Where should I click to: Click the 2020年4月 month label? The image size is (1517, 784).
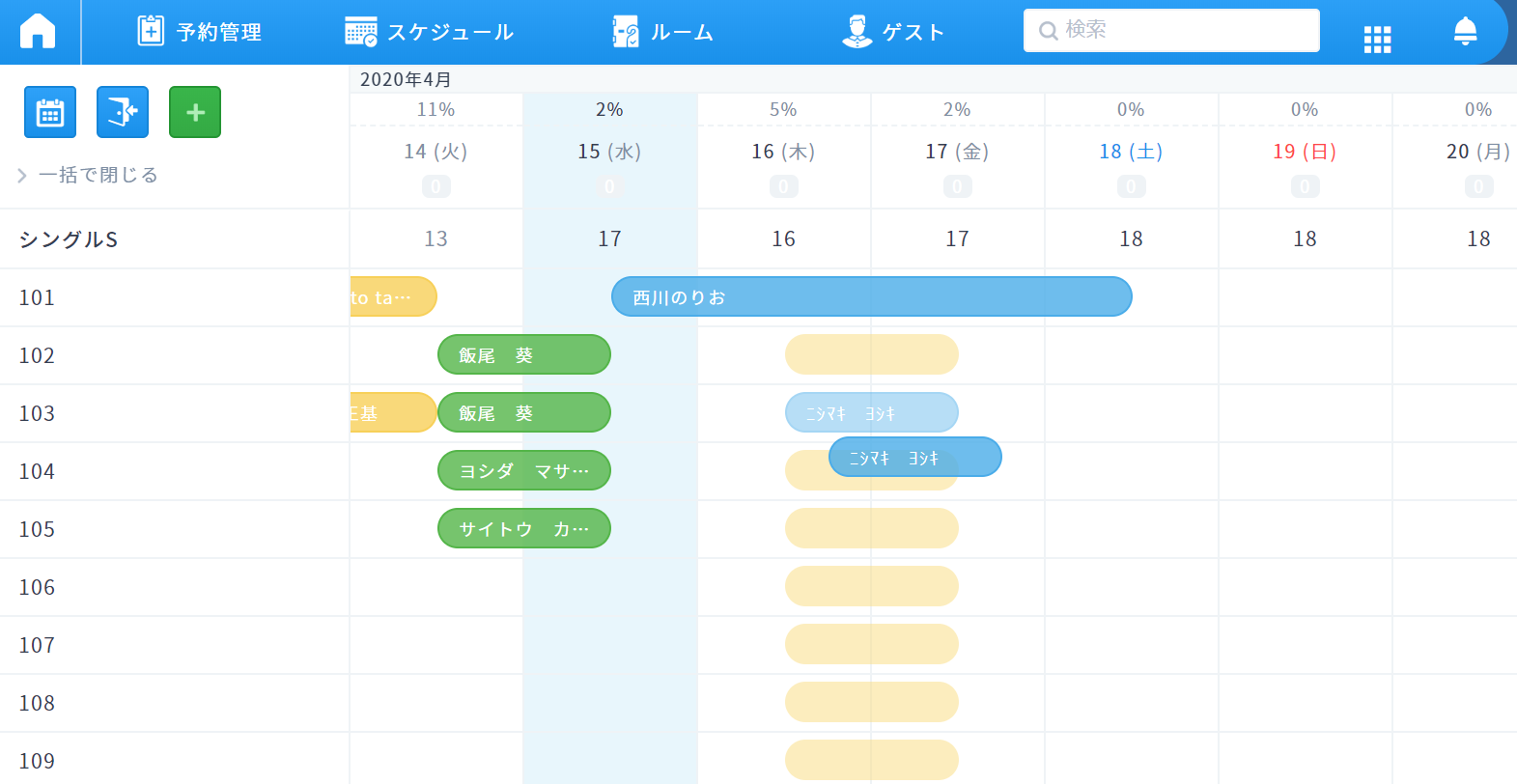click(406, 79)
